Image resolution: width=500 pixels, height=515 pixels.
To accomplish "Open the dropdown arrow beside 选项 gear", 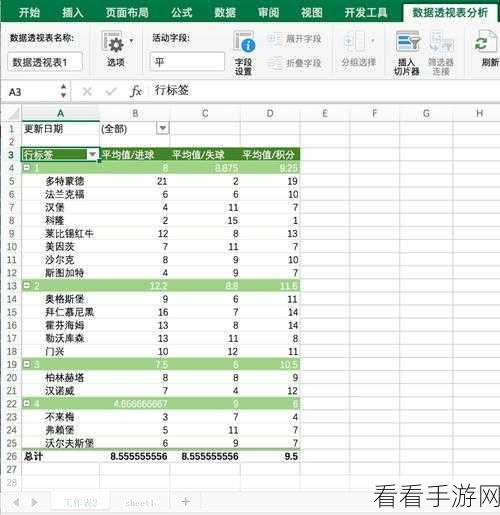I will click(131, 41).
